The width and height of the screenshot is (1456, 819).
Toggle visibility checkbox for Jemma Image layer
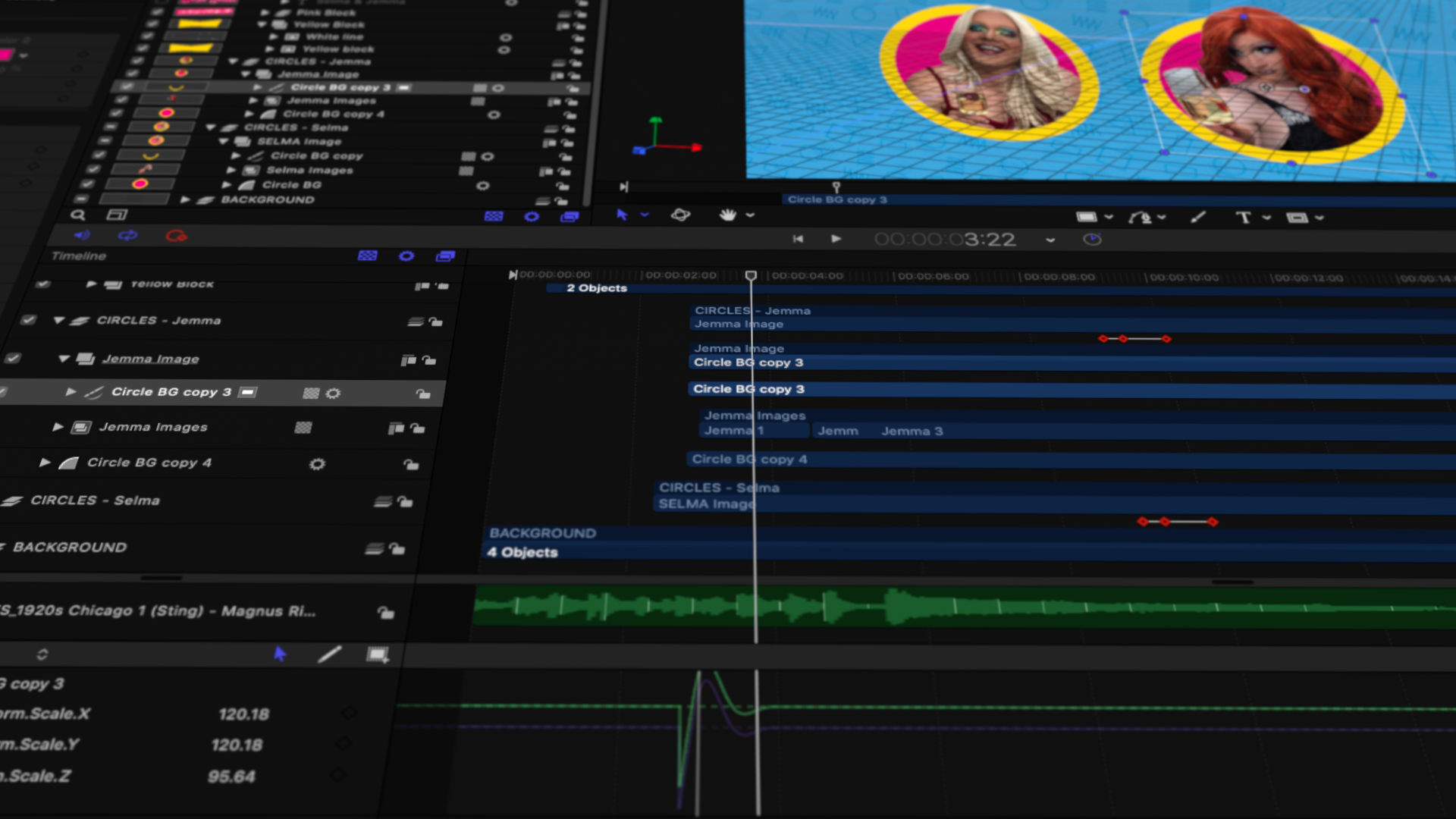pyautogui.click(x=13, y=358)
